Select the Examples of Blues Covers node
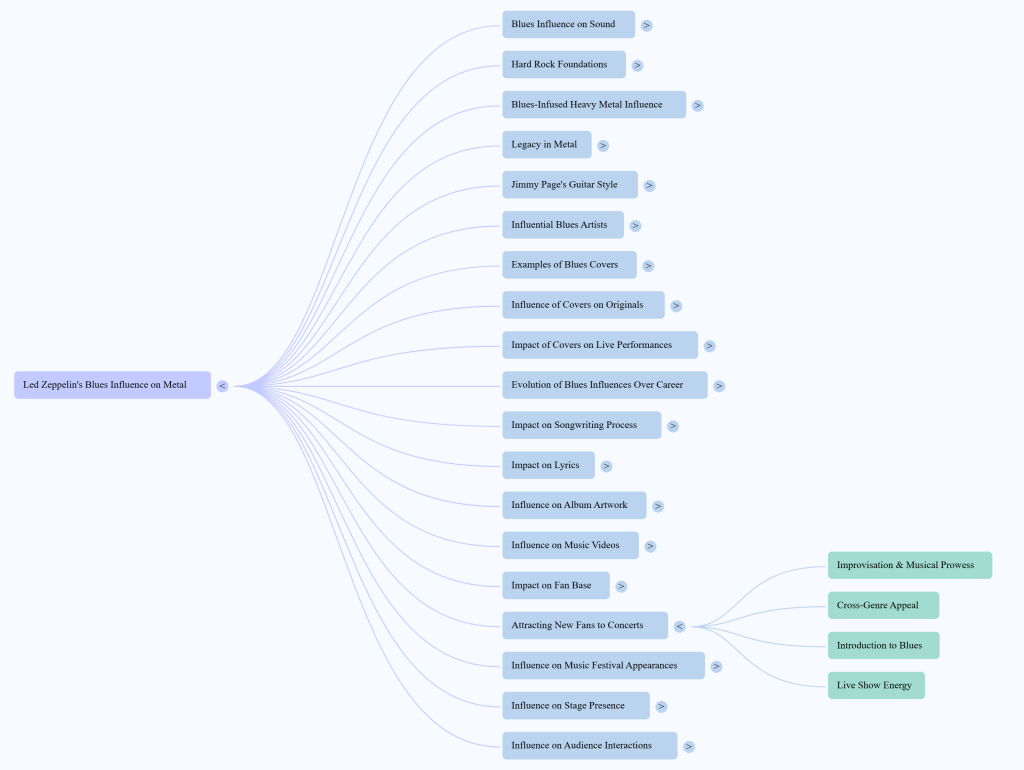The image size is (1024, 770). (x=569, y=265)
